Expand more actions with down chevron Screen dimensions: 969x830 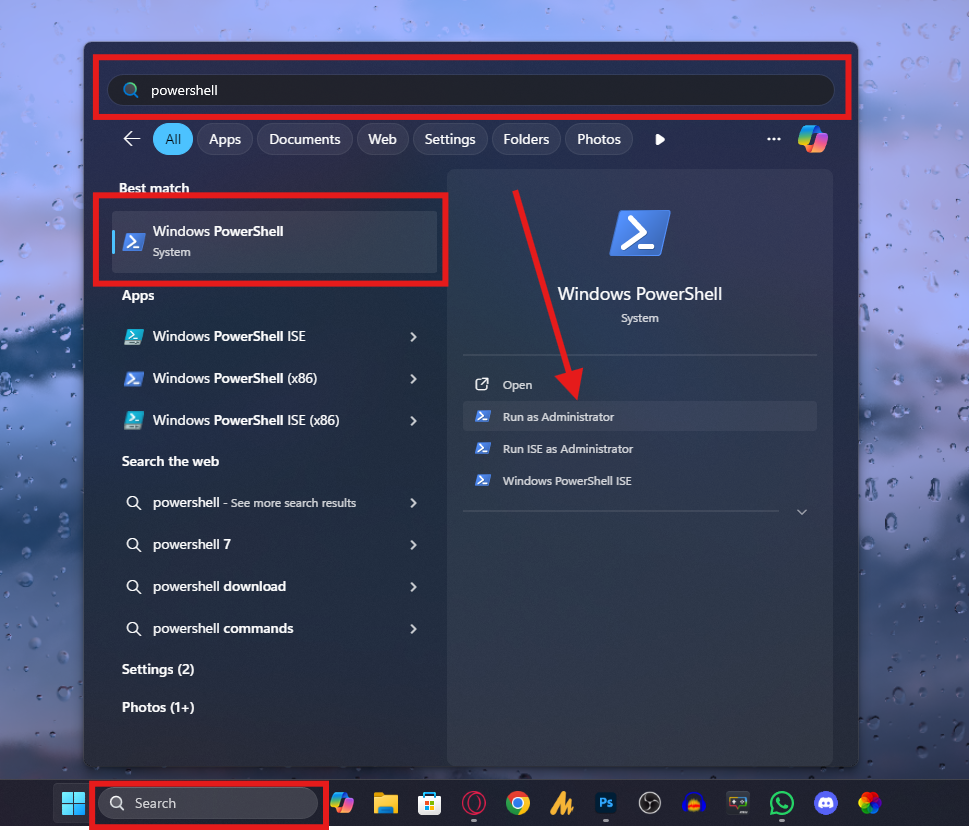802,512
